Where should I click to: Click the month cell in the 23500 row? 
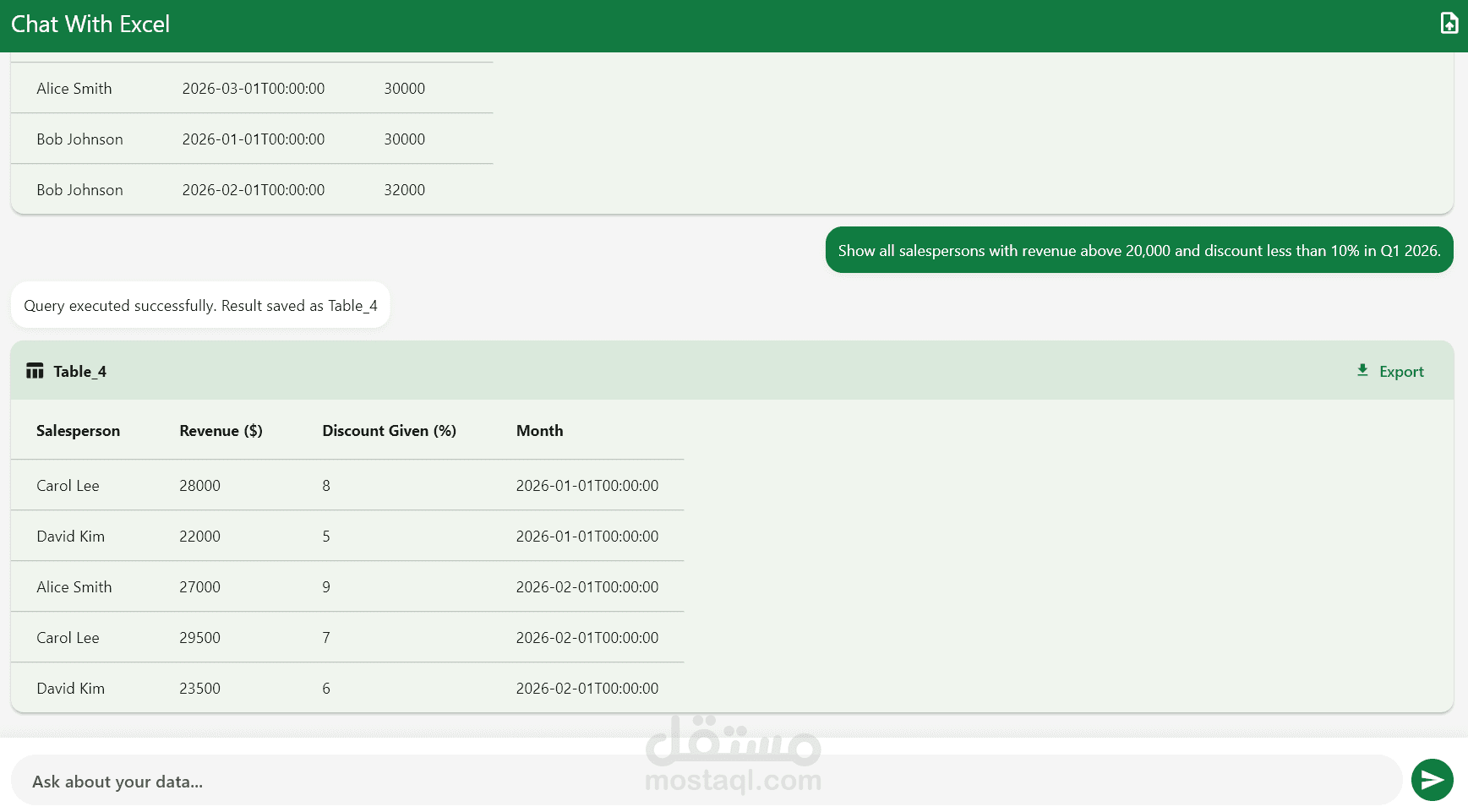point(587,689)
